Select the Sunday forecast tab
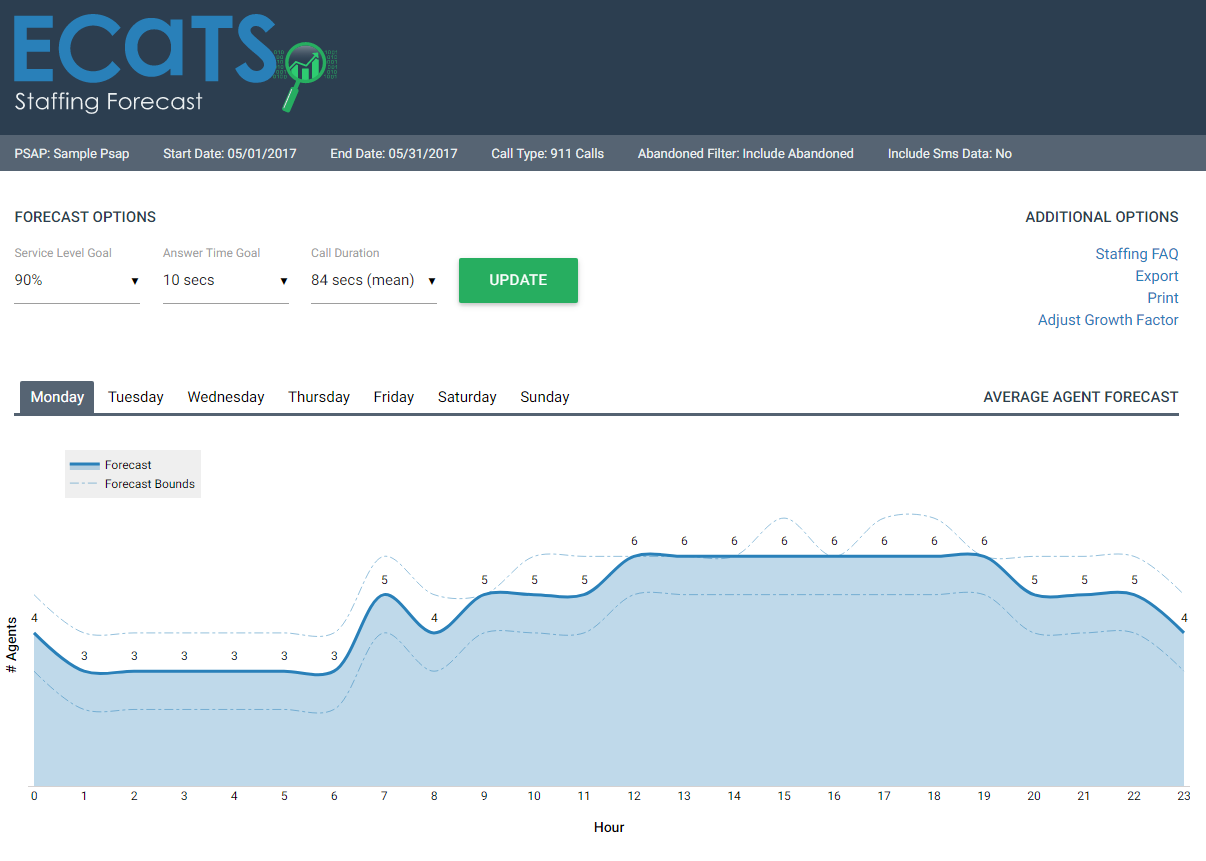The width and height of the screenshot is (1206, 861). (544, 397)
